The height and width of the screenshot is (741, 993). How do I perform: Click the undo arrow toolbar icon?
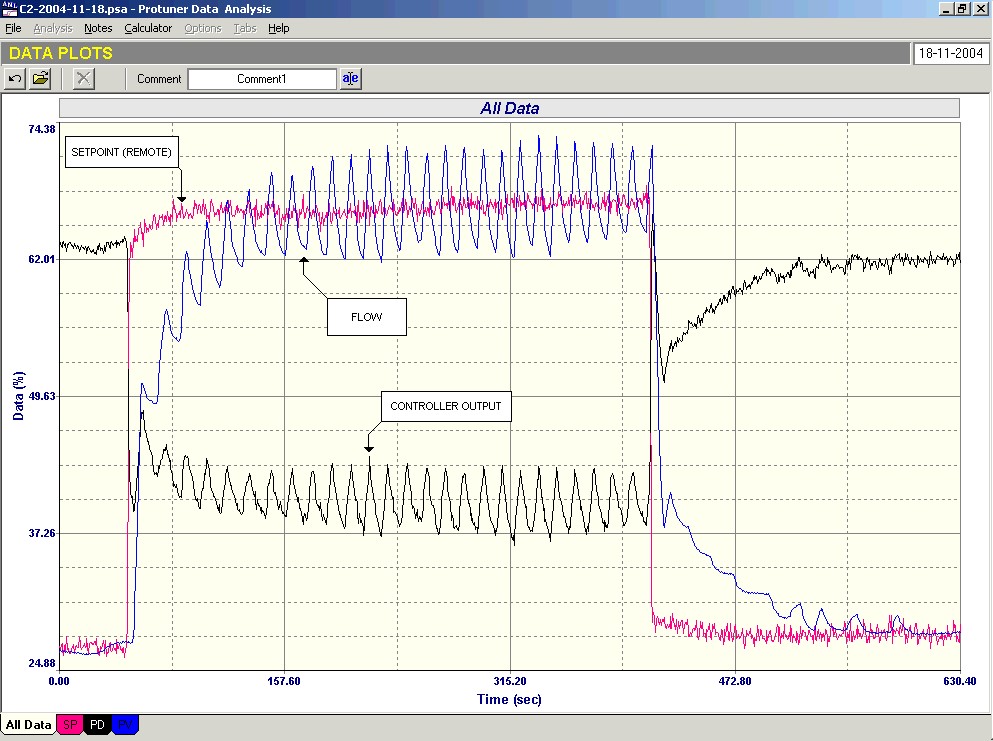pos(15,78)
